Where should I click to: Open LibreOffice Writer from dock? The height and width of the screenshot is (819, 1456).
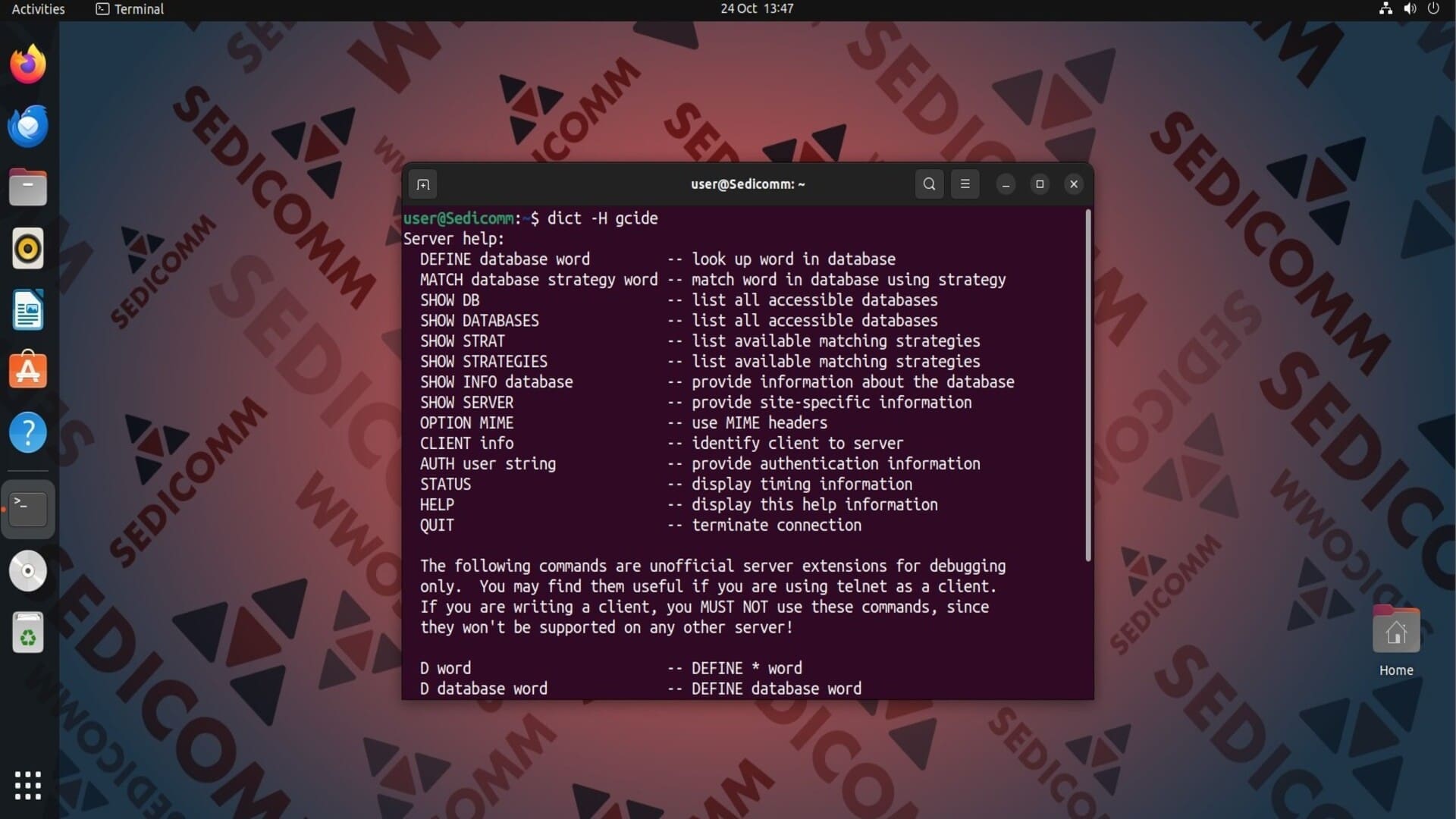[28, 310]
